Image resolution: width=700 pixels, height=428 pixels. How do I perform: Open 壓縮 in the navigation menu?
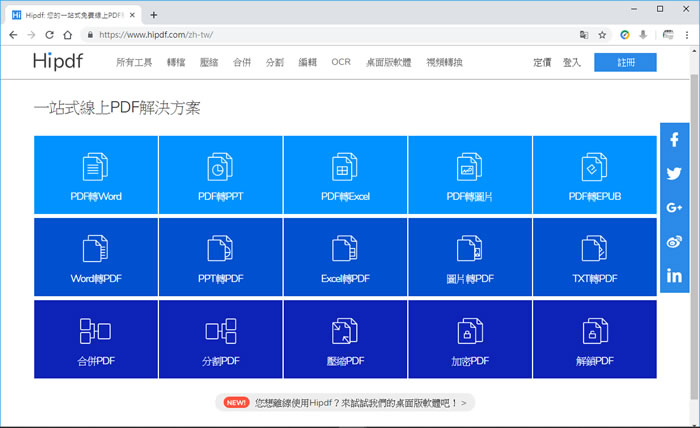click(209, 62)
